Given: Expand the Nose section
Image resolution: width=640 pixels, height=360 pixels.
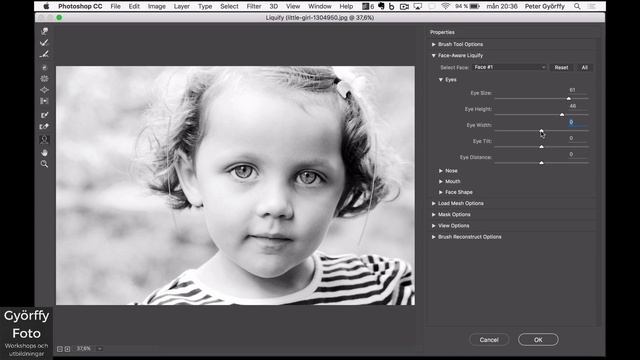Looking at the screenshot, I should tap(441, 171).
